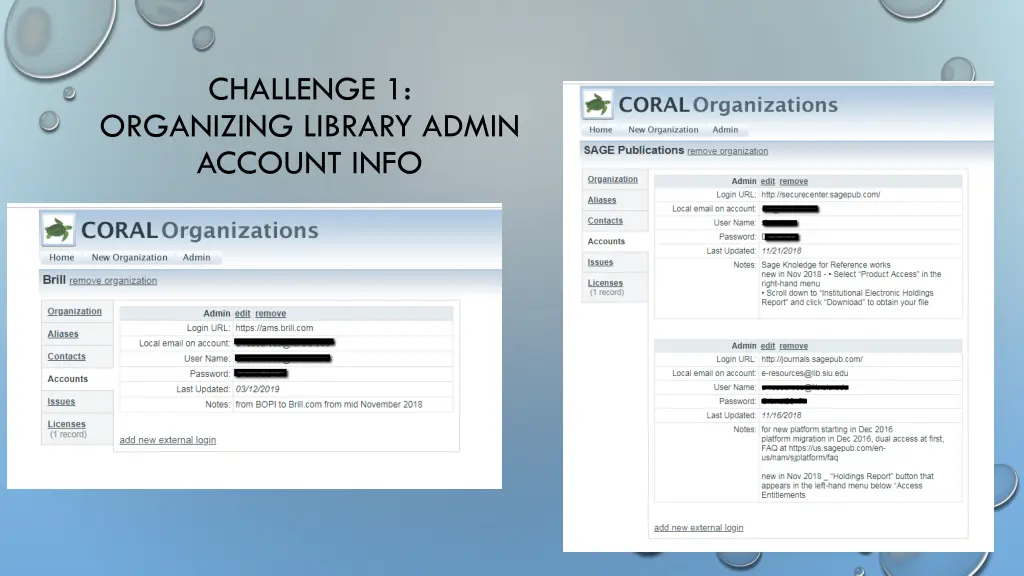The height and width of the screenshot is (576, 1024).
Task: Click the 'new platform starting in Dec 2016' note
Action: coord(827,430)
